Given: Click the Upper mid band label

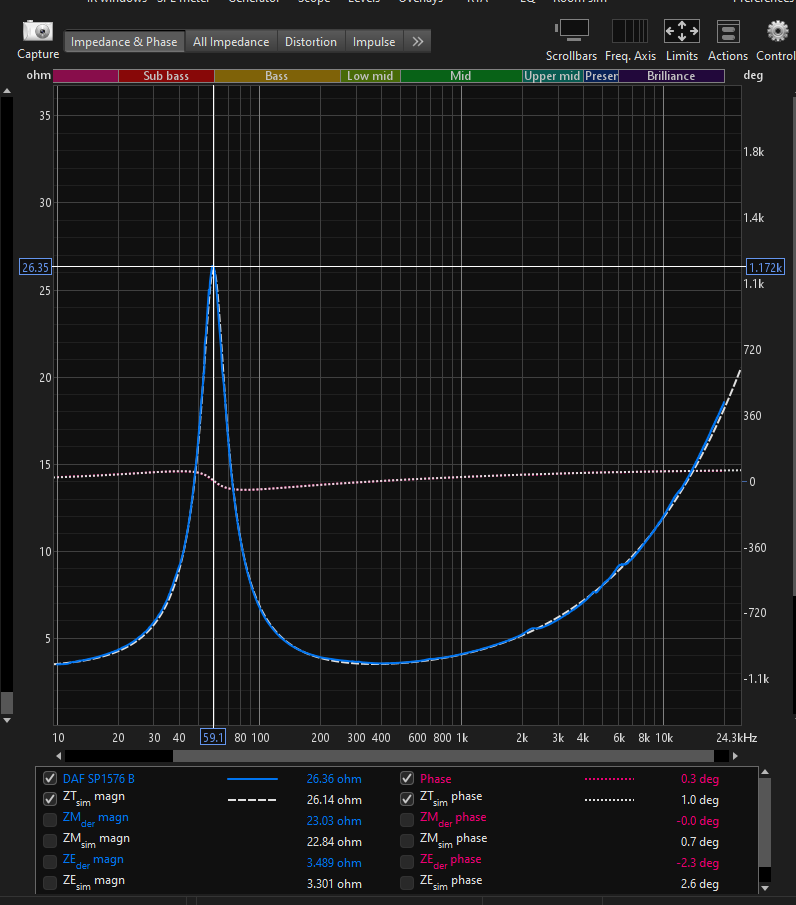Looking at the screenshot, I should tap(552, 76).
